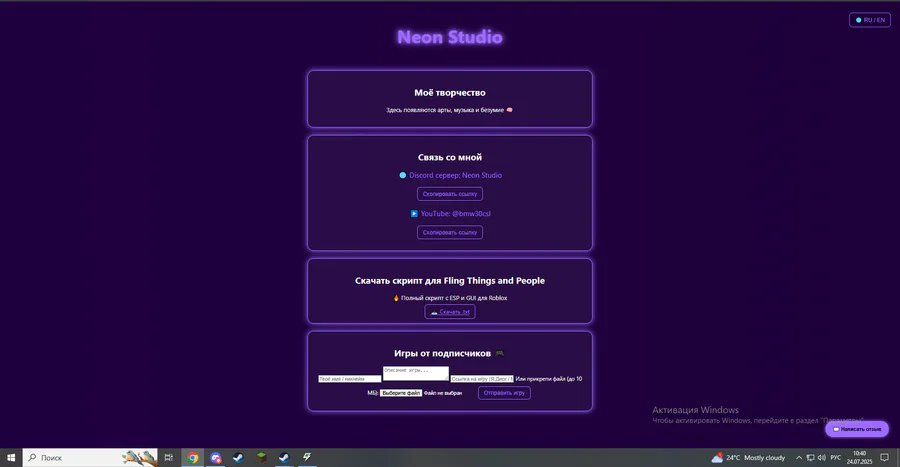Viewport: 900px width, 467px height.
Task: Focus the Твоё имя / никнейм field
Action: pos(350,379)
